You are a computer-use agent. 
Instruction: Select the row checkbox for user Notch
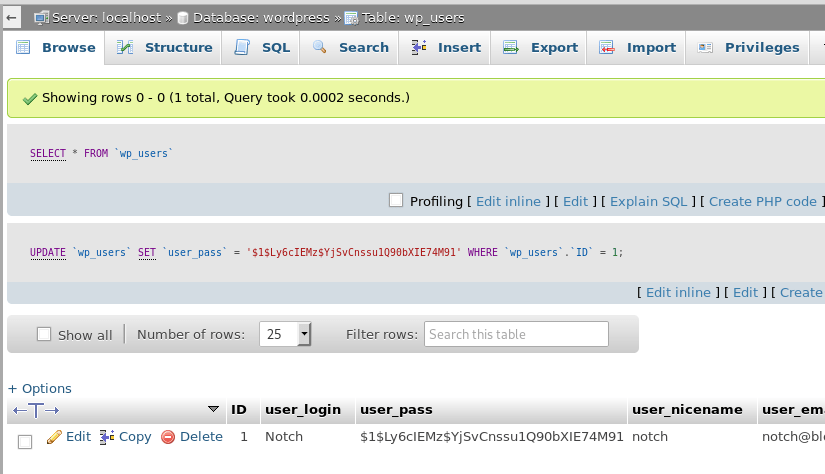(25, 441)
